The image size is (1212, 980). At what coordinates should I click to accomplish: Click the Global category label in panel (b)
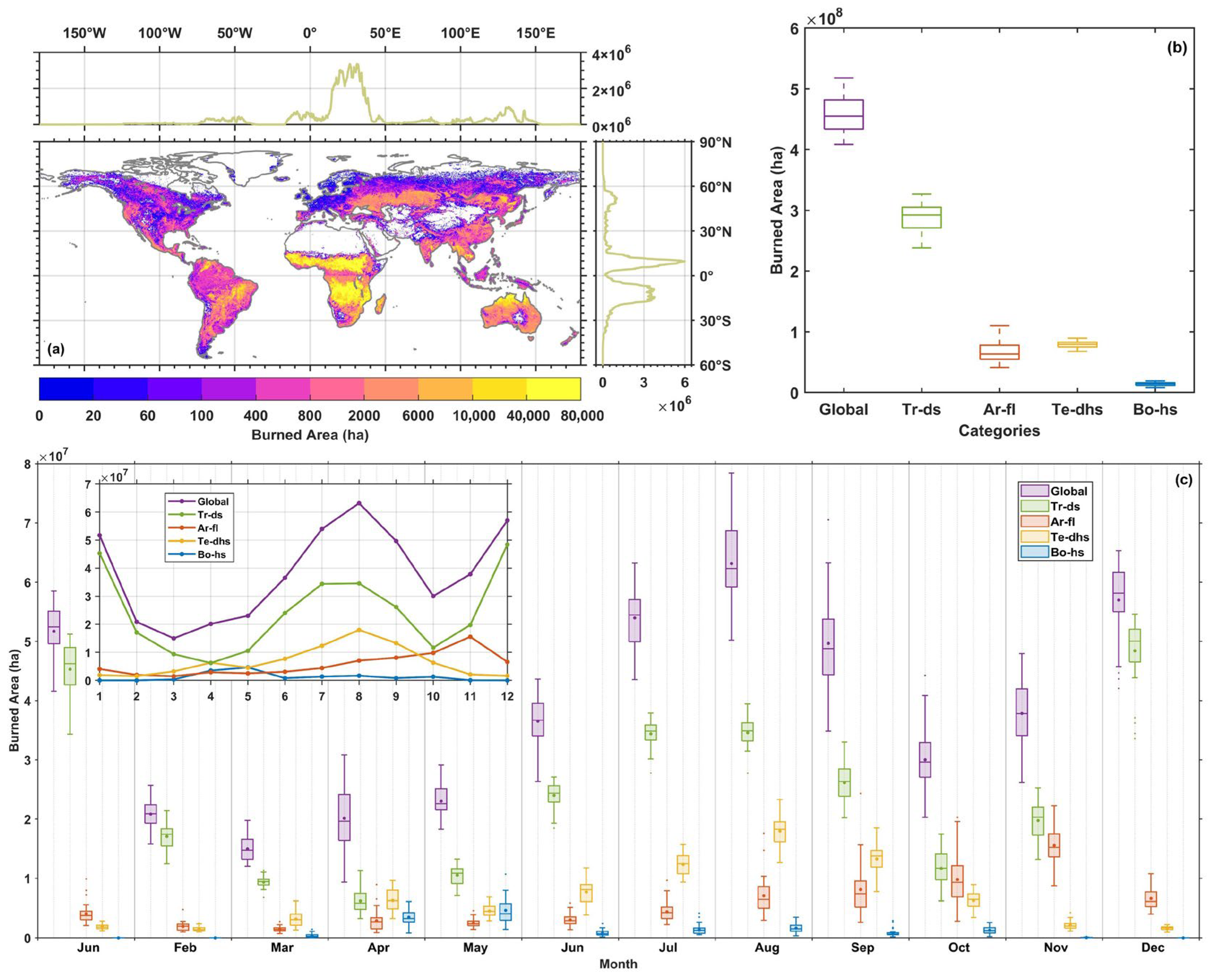[x=844, y=409]
